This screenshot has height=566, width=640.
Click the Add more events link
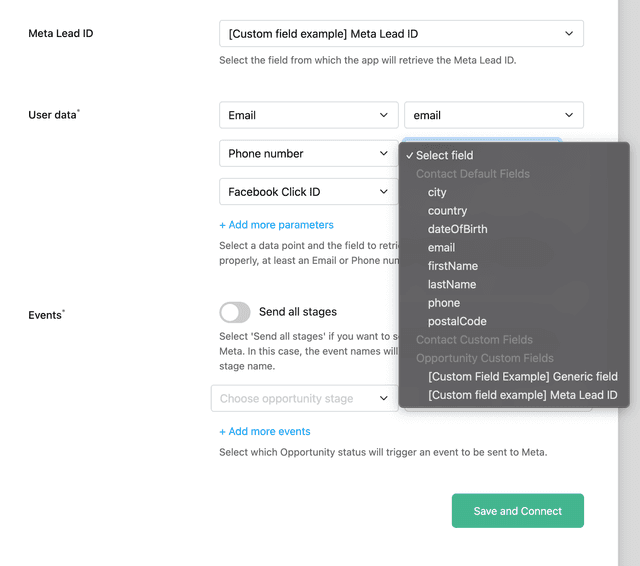coord(265,432)
